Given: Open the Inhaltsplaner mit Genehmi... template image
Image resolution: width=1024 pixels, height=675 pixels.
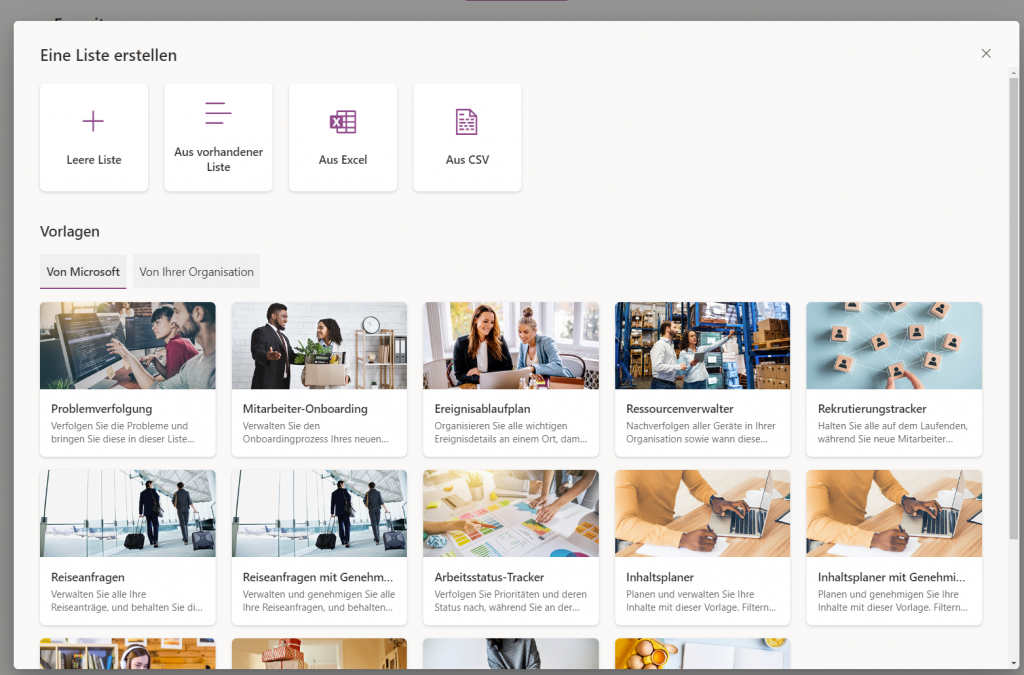Looking at the screenshot, I should 894,513.
